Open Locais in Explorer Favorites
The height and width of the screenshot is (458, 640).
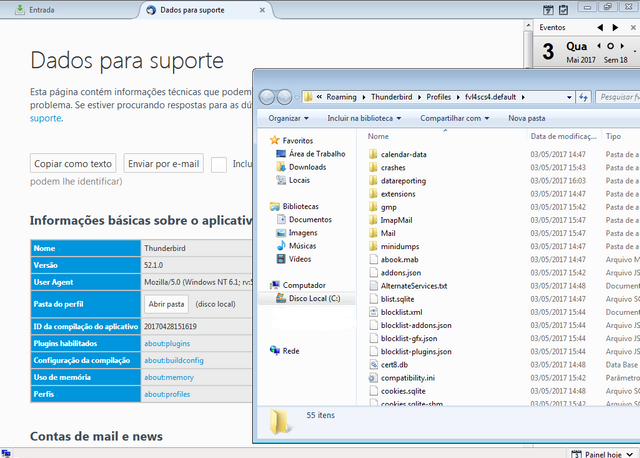click(293, 180)
